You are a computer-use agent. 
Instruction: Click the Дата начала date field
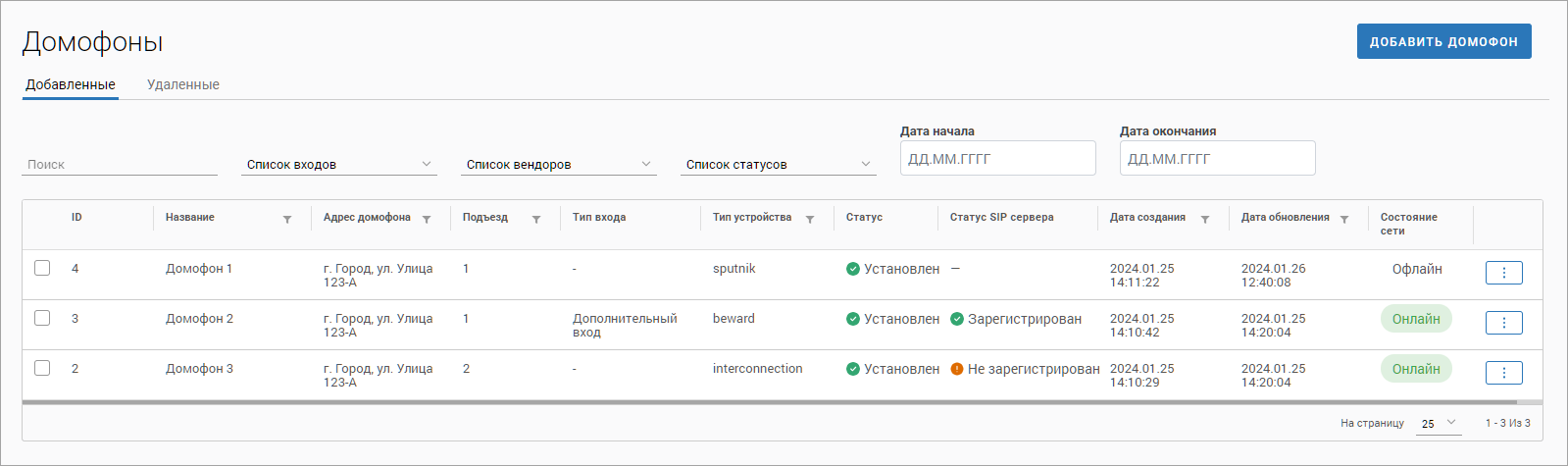point(997,158)
